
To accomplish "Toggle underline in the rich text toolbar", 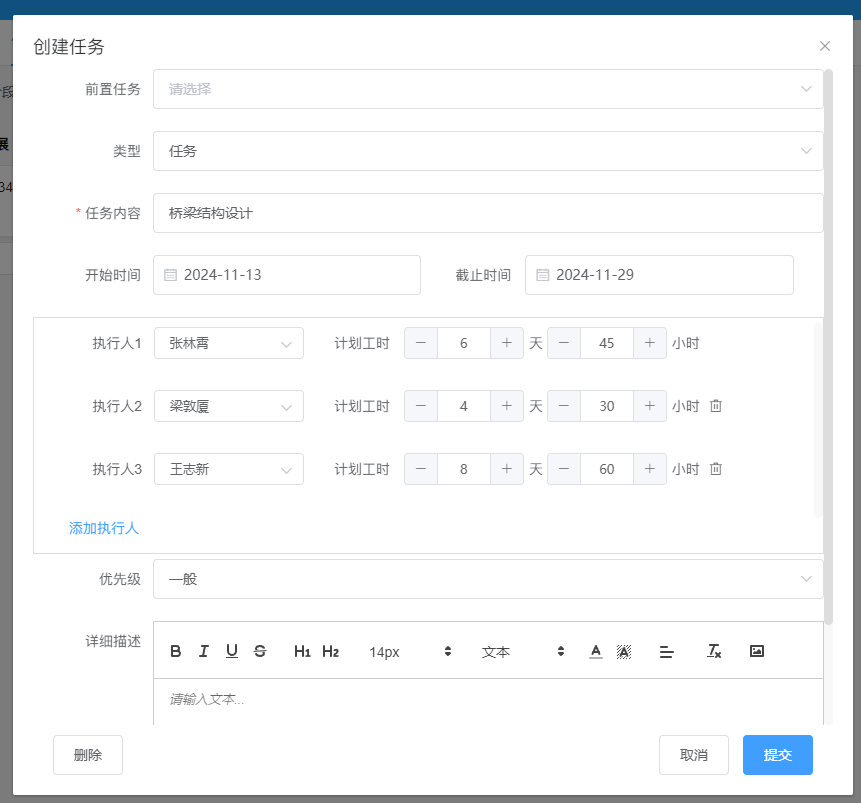I will (x=232, y=651).
